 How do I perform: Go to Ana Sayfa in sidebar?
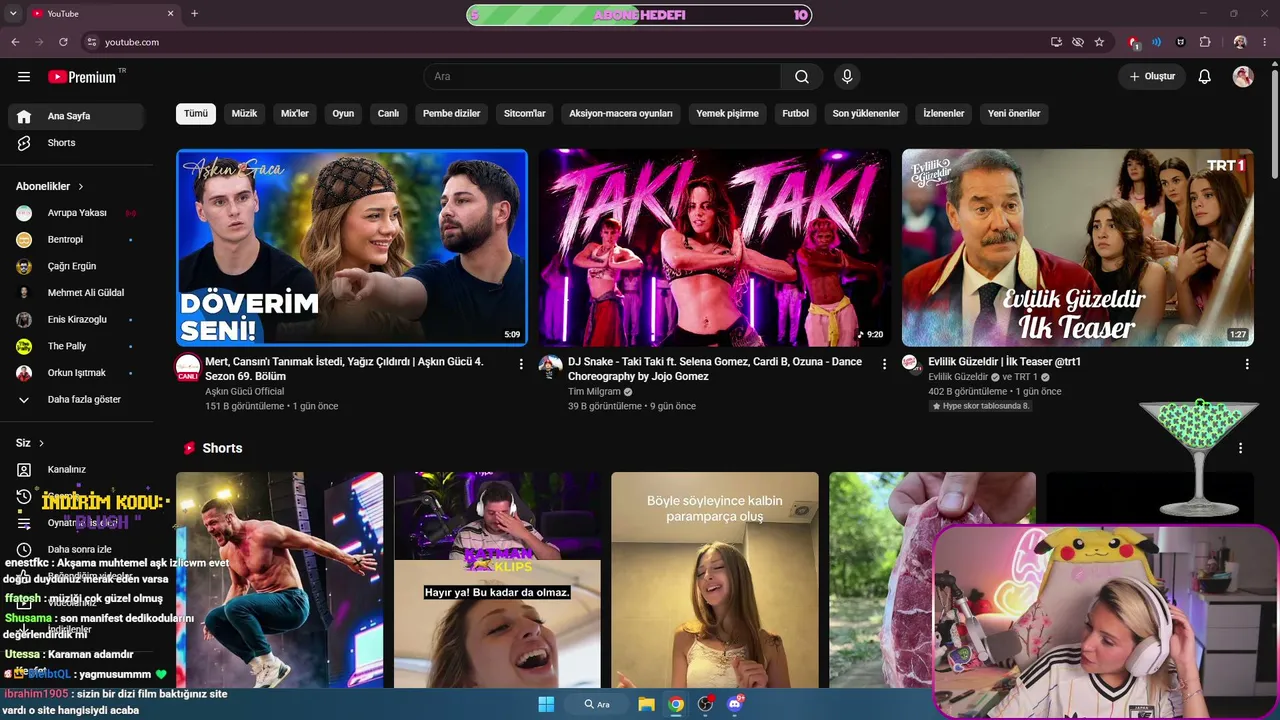click(x=76, y=116)
